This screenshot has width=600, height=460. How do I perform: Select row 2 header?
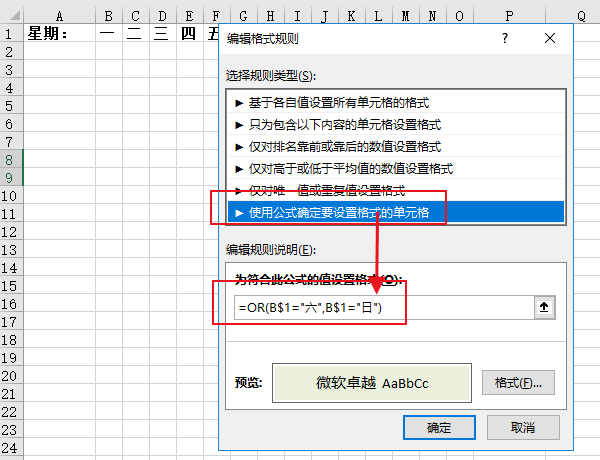[x=11, y=51]
